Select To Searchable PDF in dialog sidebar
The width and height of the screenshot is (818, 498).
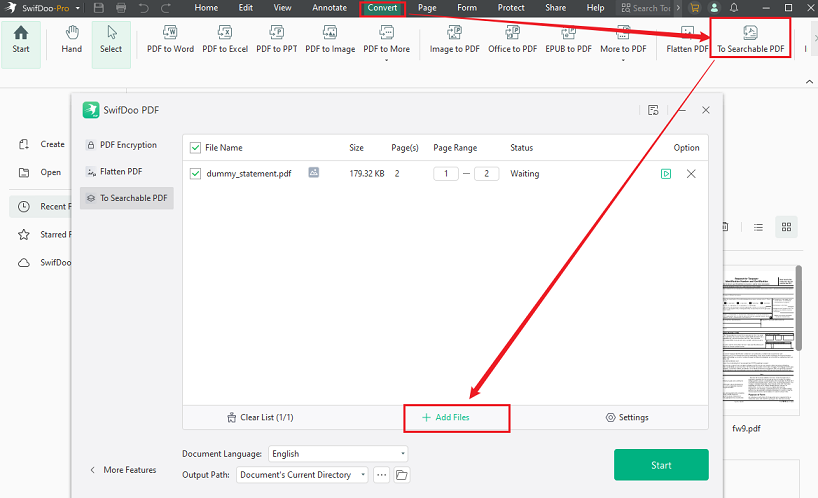127,198
